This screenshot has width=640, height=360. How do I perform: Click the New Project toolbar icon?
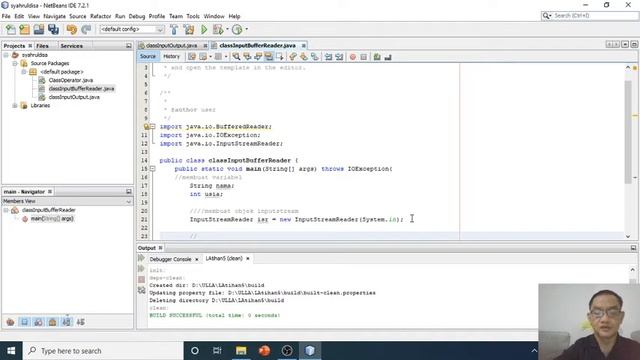pos(24,29)
